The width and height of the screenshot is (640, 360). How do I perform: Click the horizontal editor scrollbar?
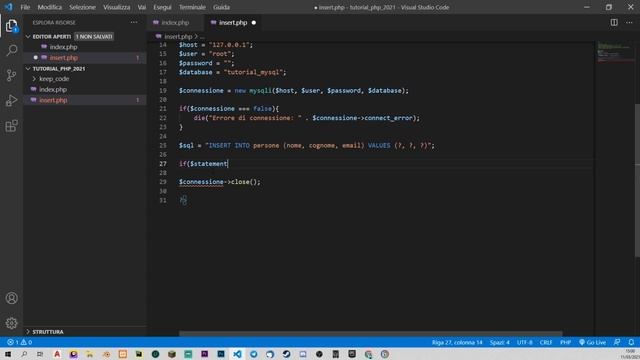coord(370,333)
